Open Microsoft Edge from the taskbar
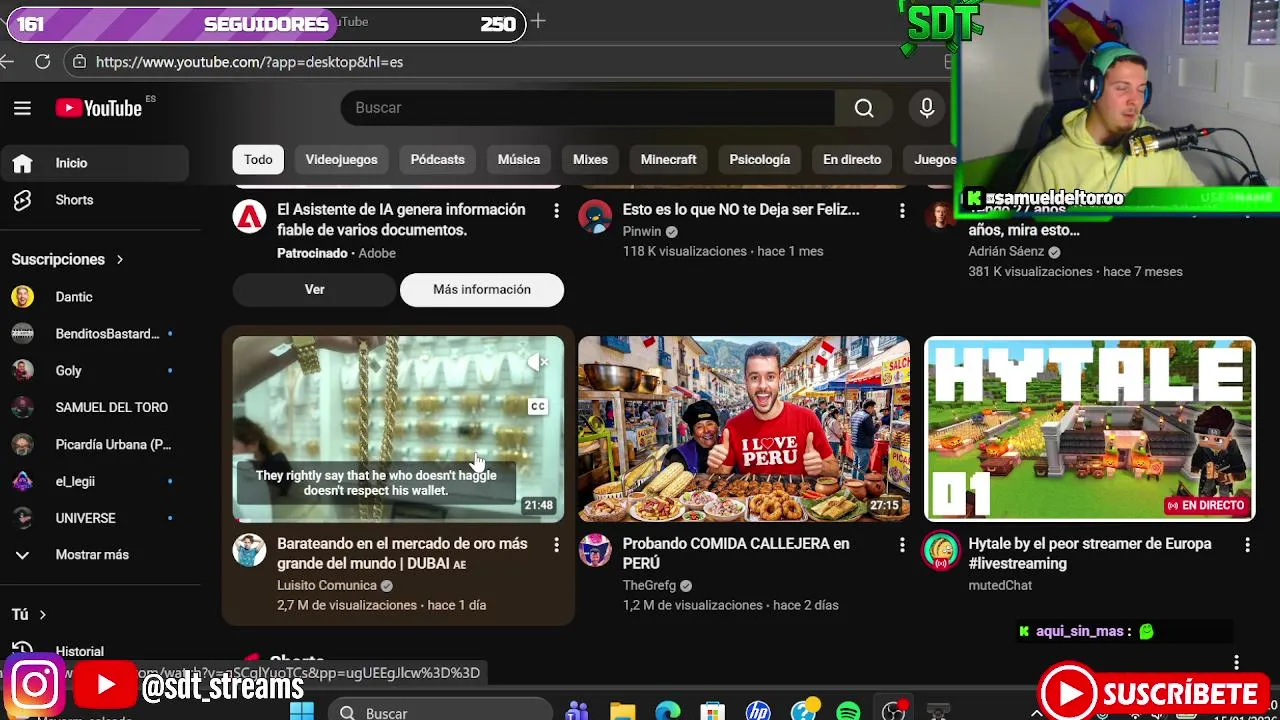 [x=668, y=712]
